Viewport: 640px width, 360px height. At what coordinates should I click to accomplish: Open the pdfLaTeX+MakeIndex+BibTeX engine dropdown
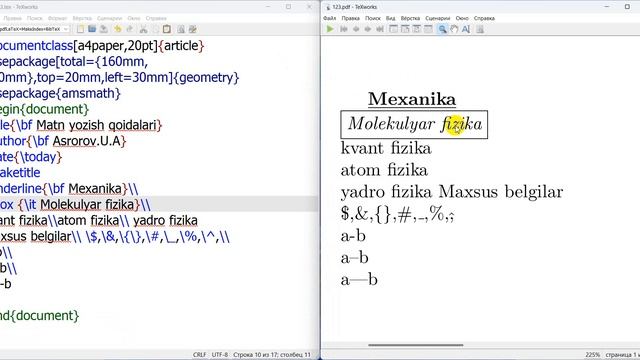34,29
